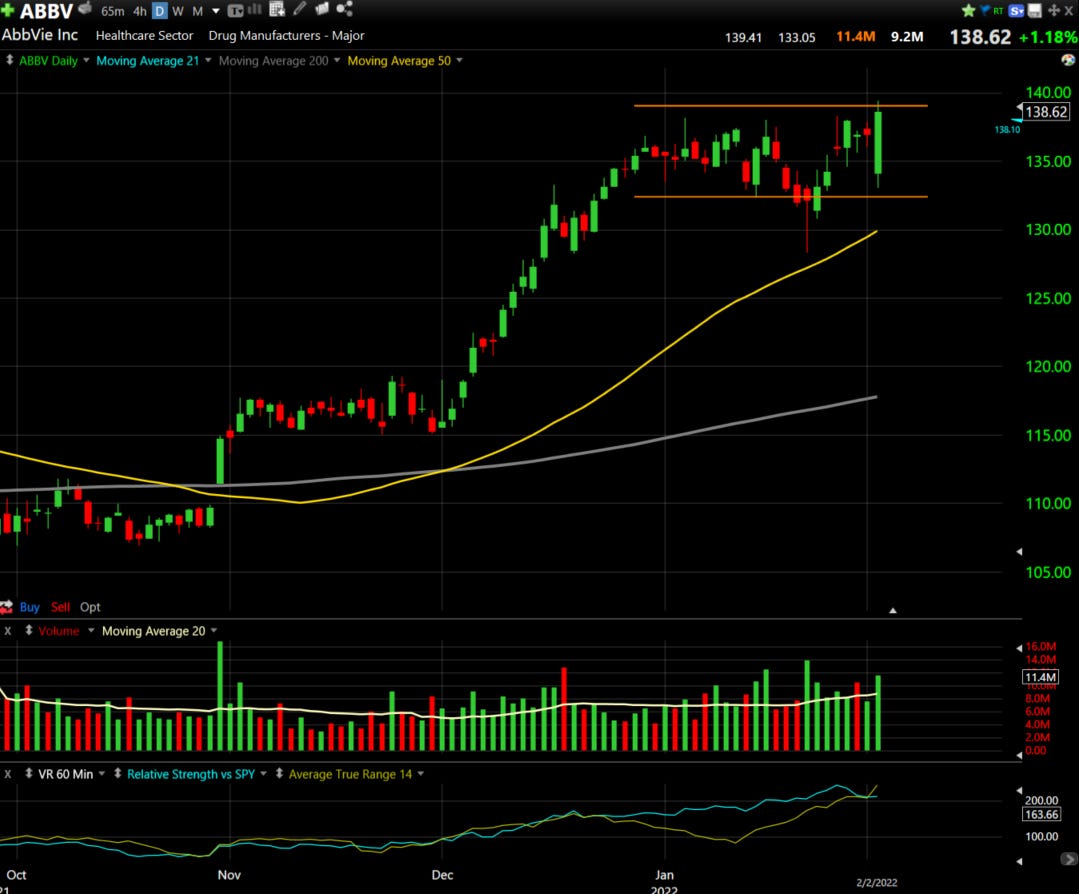
Task: Click the Moving Average 20 label
Action: 153,631
